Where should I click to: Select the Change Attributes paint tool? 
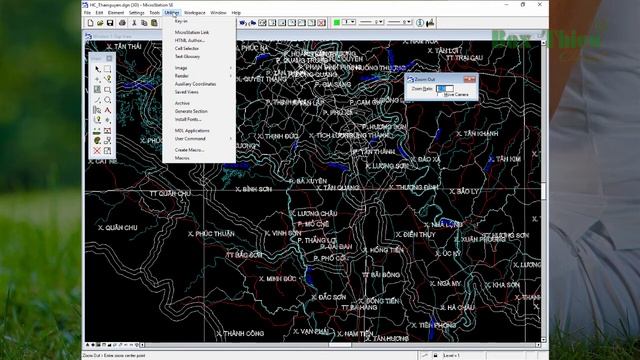click(x=97, y=140)
